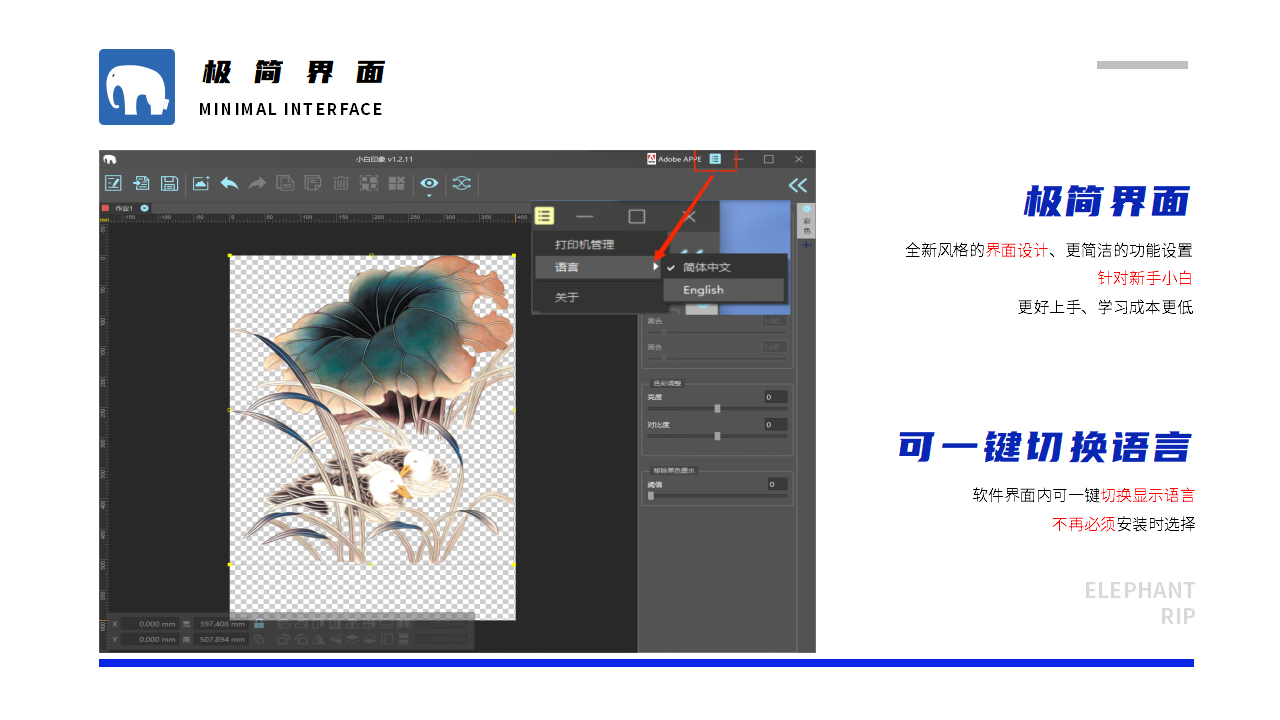This screenshot has width=1280, height=720.
Task: Adjust the 对比度 contrast slider
Action: pyautogui.click(x=717, y=436)
